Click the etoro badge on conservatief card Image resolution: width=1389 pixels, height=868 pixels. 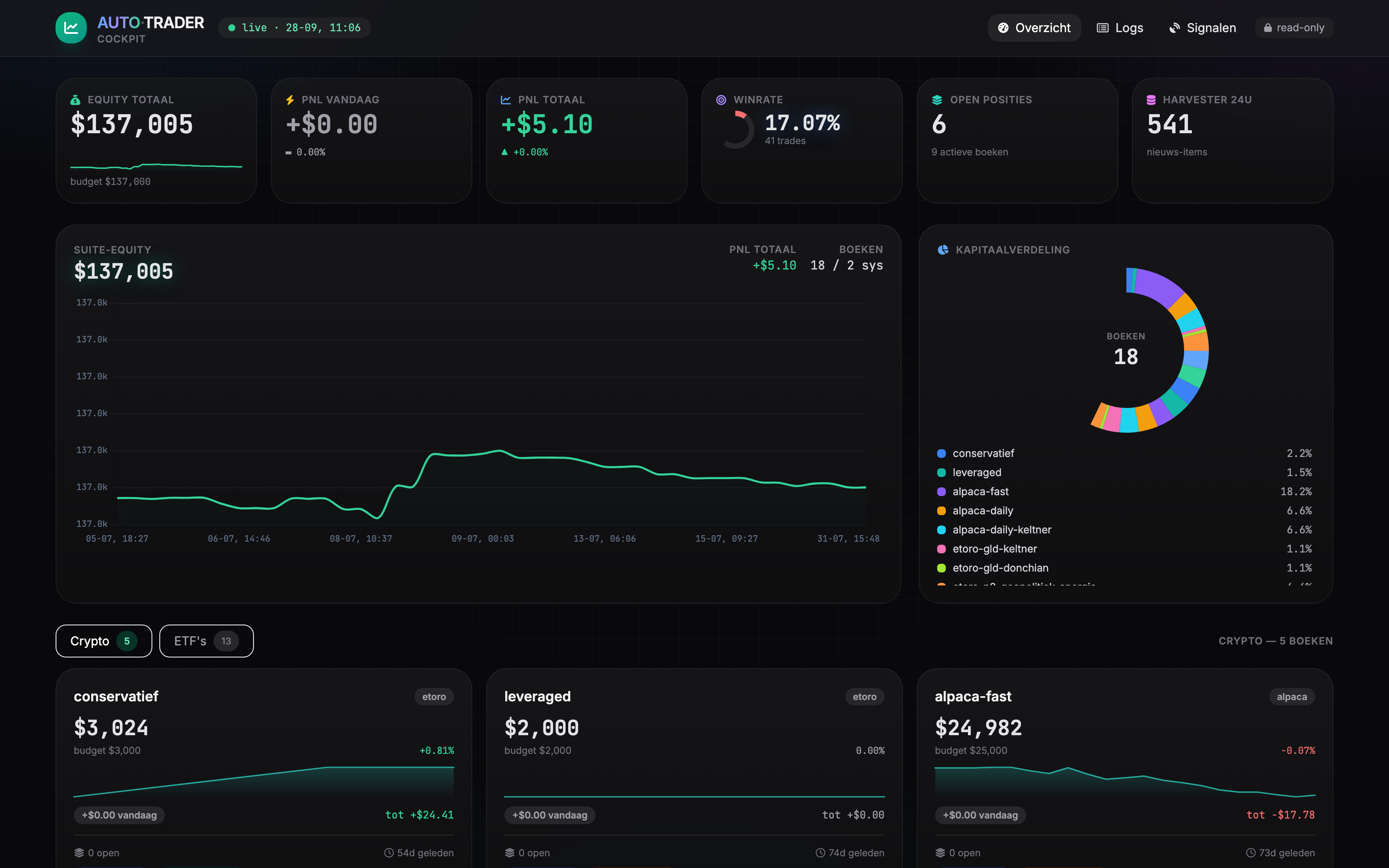tap(434, 696)
